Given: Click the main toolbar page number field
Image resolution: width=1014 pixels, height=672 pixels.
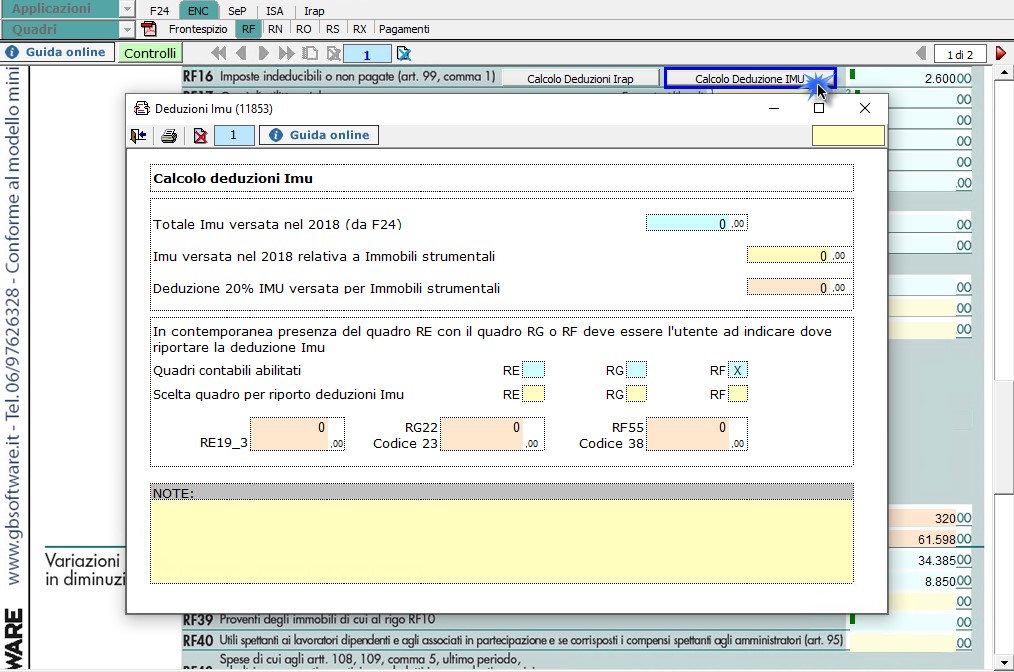Looking at the screenshot, I should (367, 54).
